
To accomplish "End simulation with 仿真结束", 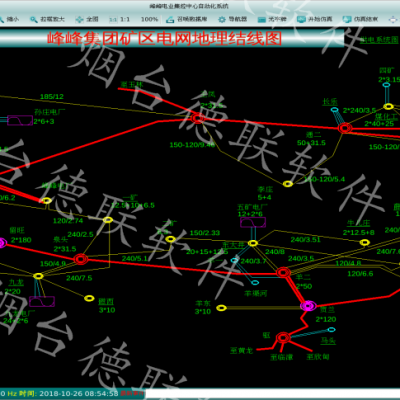I will pyautogui.click(x=360, y=19).
